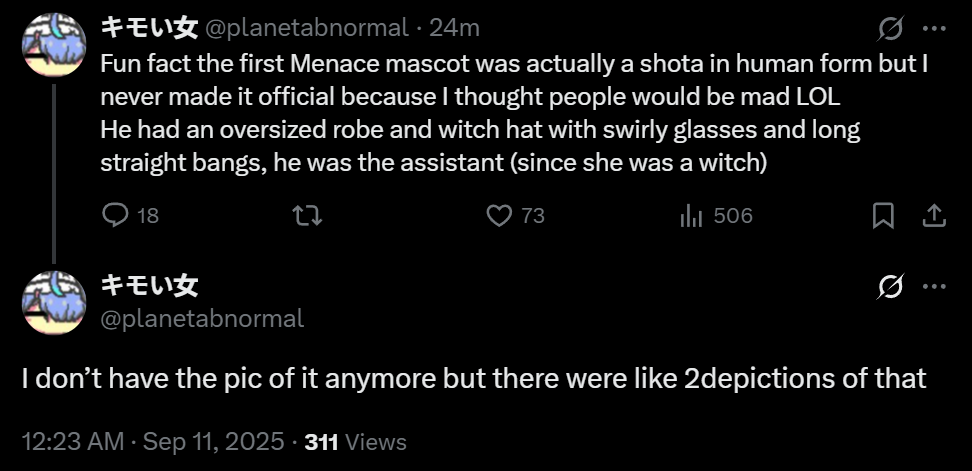Open the 24m timestamp permalink
Screen dimensions: 972x471
[454, 28]
